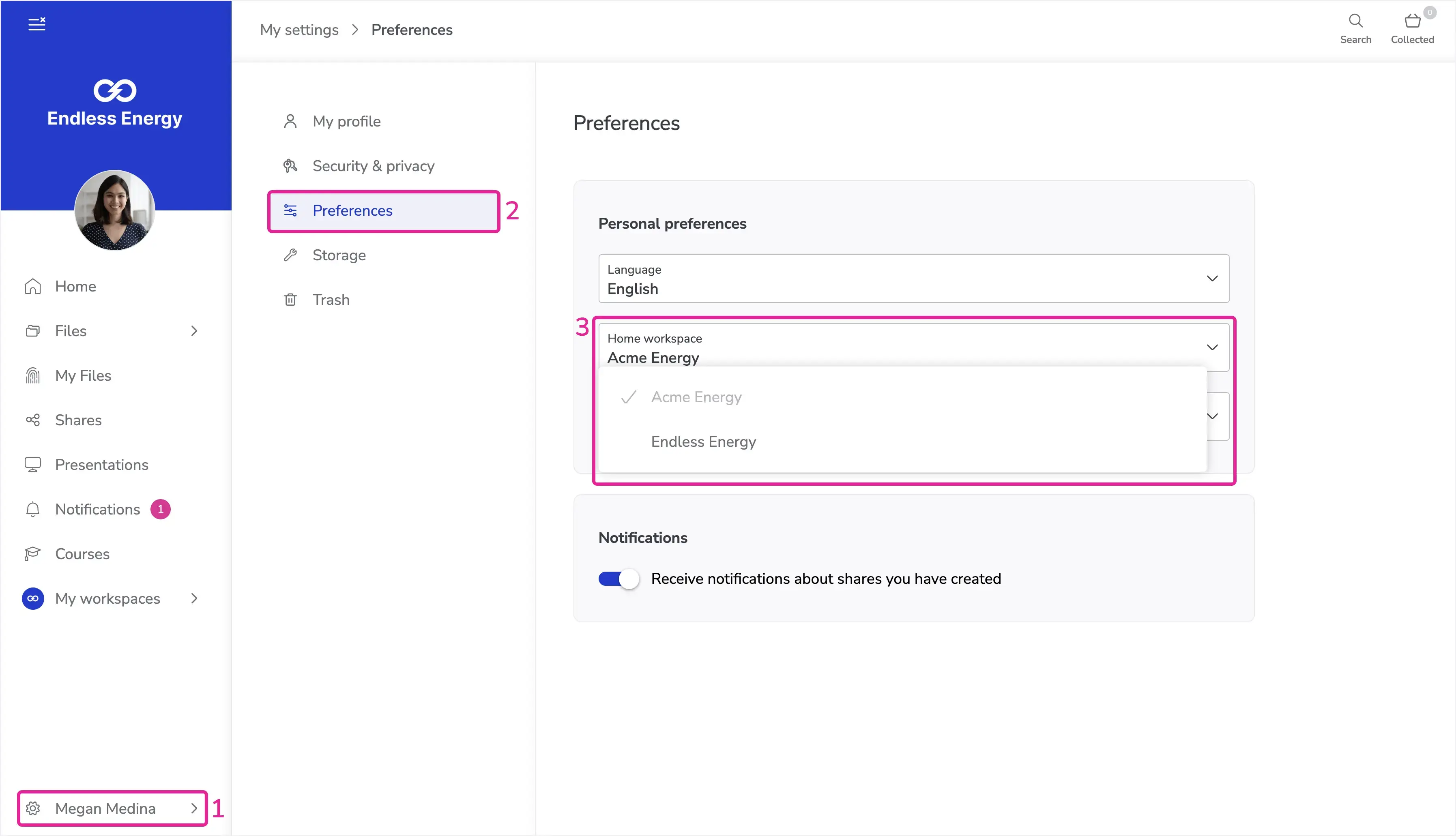Expand the My workspaces chevron

(194, 598)
